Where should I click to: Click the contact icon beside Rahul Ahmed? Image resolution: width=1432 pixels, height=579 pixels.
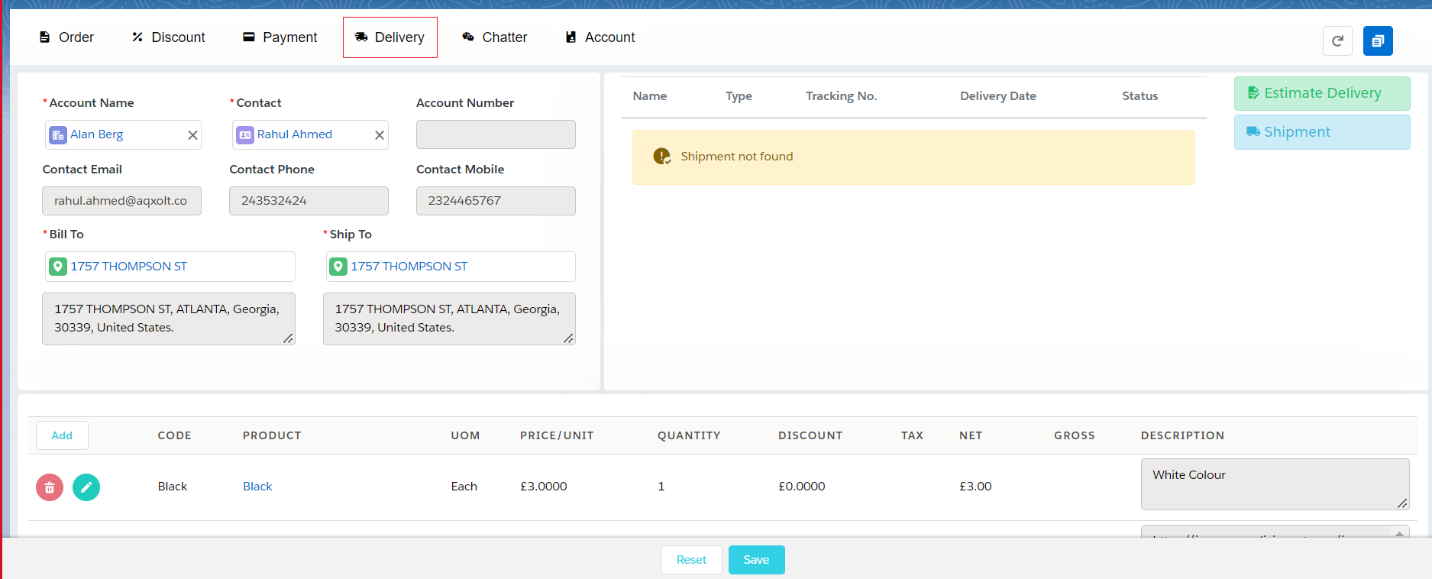coord(245,135)
